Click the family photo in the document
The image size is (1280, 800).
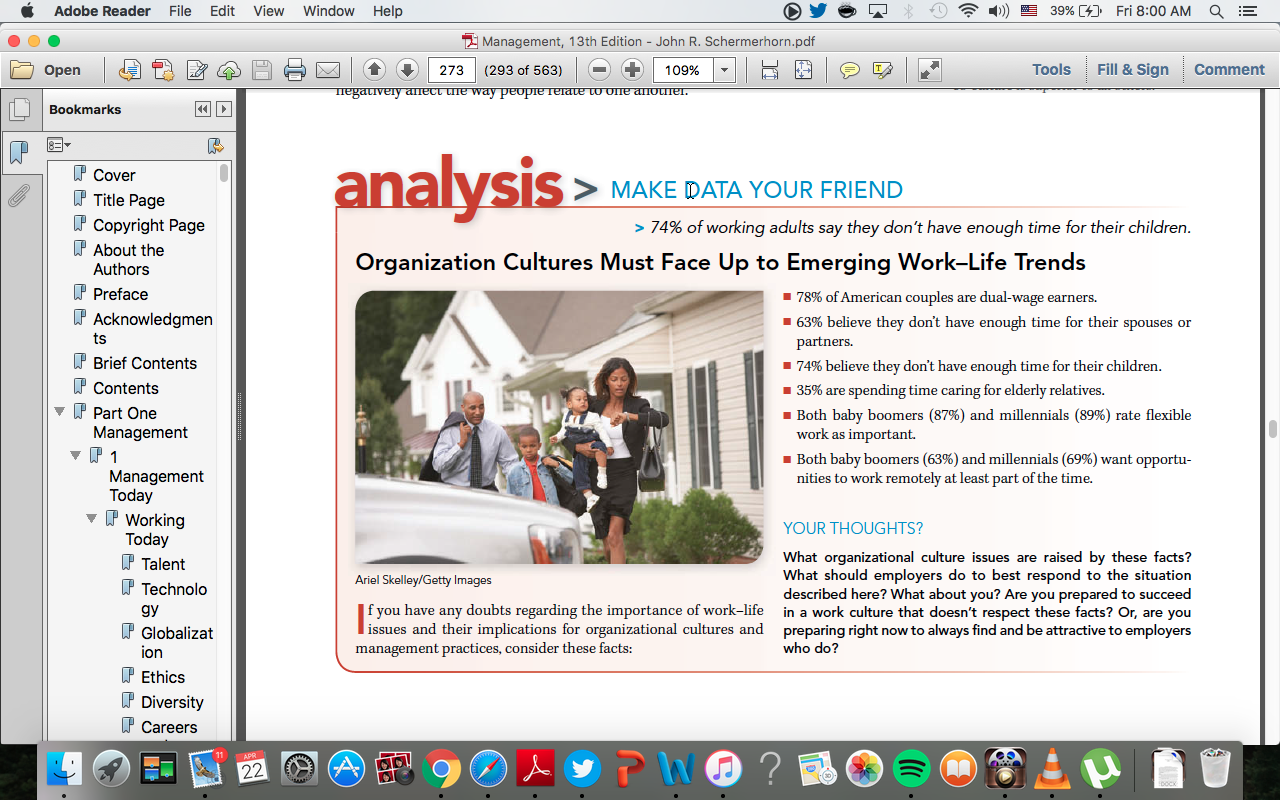click(x=559, y=427)
